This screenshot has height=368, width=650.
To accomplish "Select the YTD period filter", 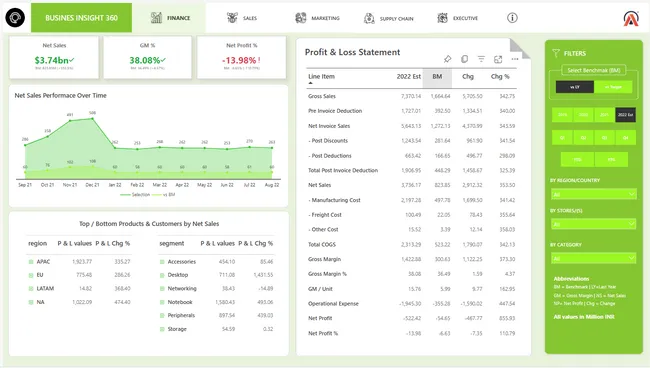I will 577,159.
